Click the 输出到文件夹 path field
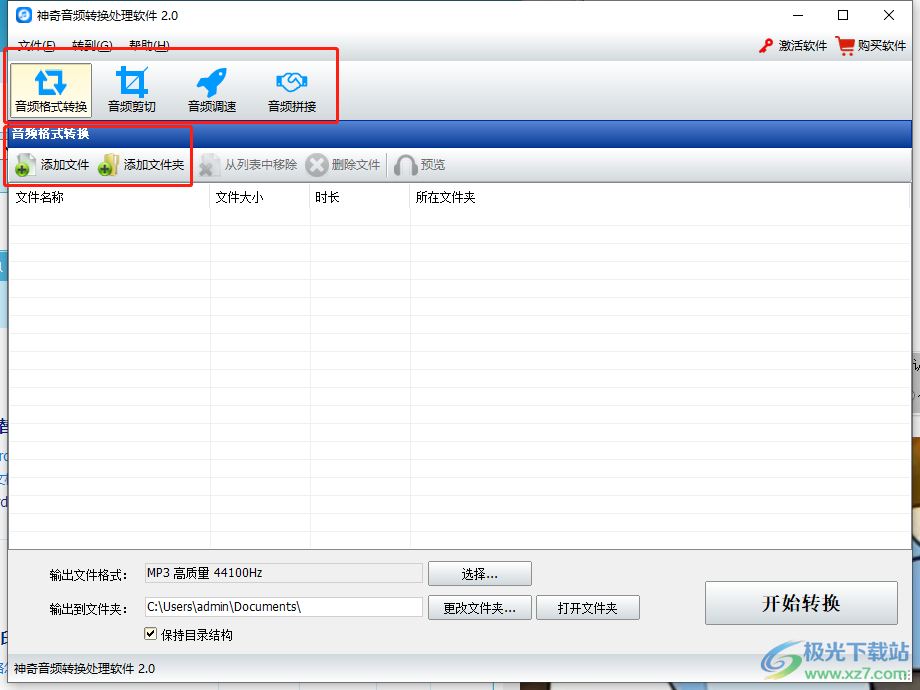Viewport: 920px width, 690px height. tap(283, 607)
